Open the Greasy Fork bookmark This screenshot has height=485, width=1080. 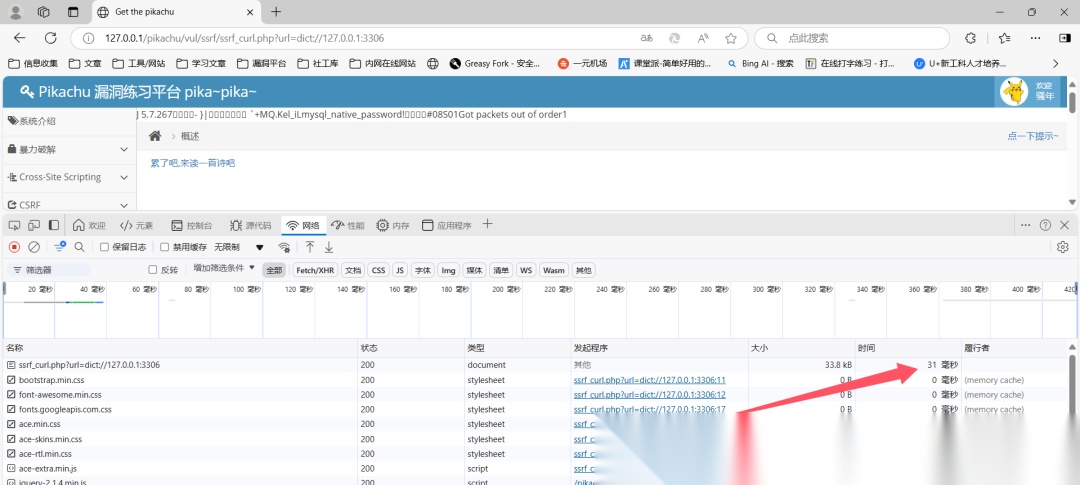pos(495,63)
